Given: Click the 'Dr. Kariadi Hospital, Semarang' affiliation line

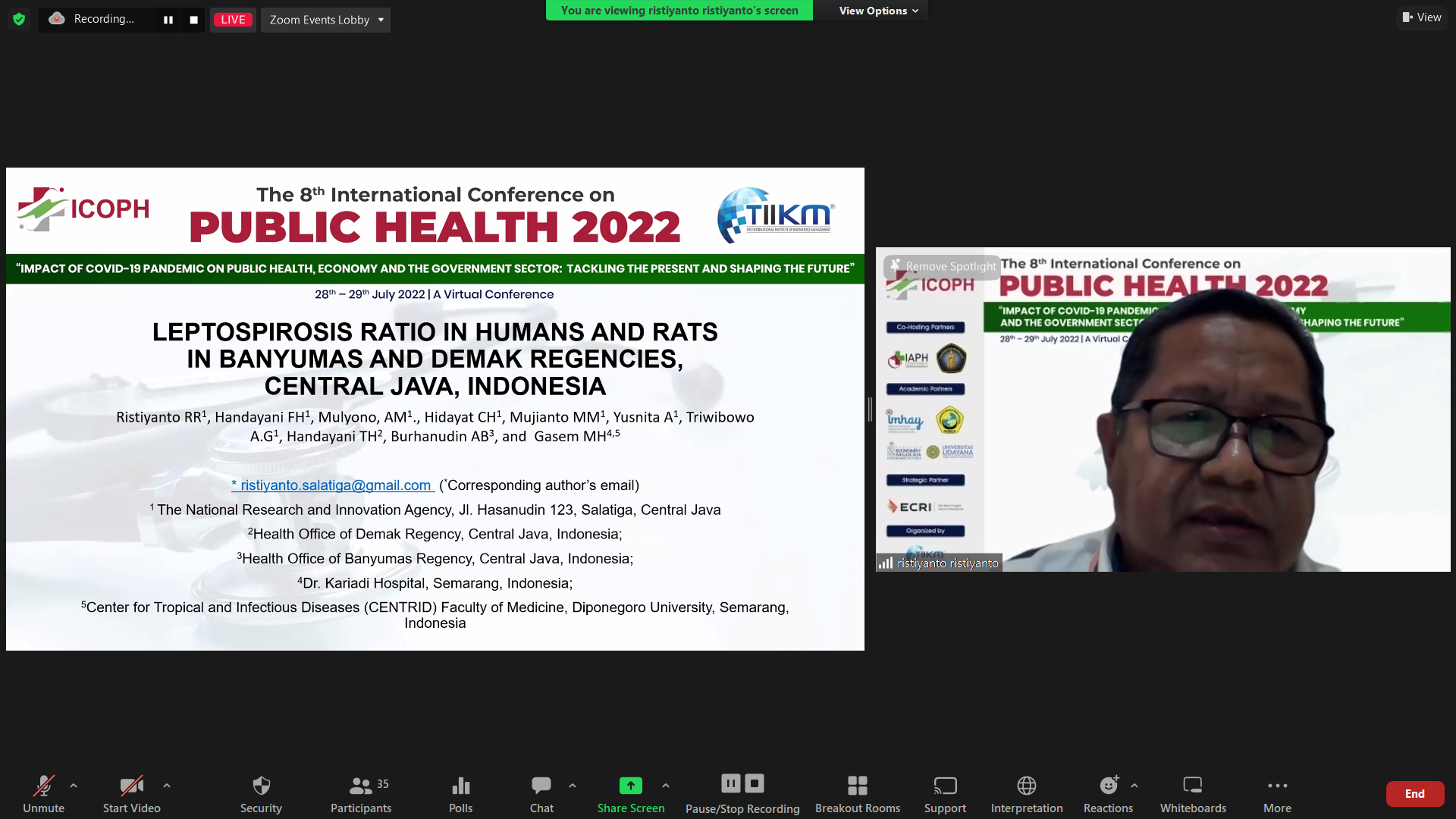Looking at the screenshot, I should 435,583.
